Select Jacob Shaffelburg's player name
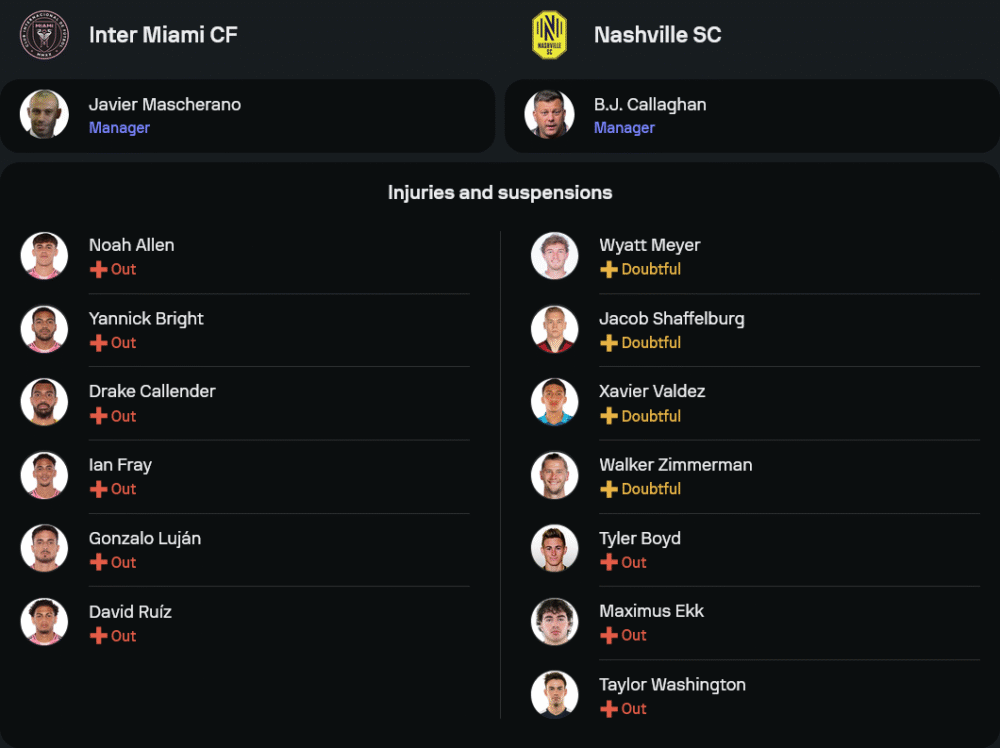Screen dimensions: 1000x748 pos(671,319)
